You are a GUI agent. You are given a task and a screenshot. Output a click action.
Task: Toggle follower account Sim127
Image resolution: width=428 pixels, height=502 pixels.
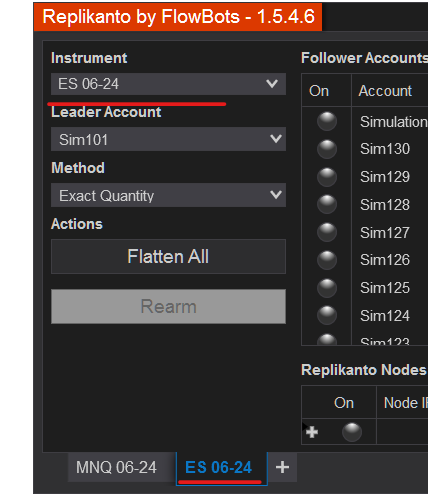327,232
